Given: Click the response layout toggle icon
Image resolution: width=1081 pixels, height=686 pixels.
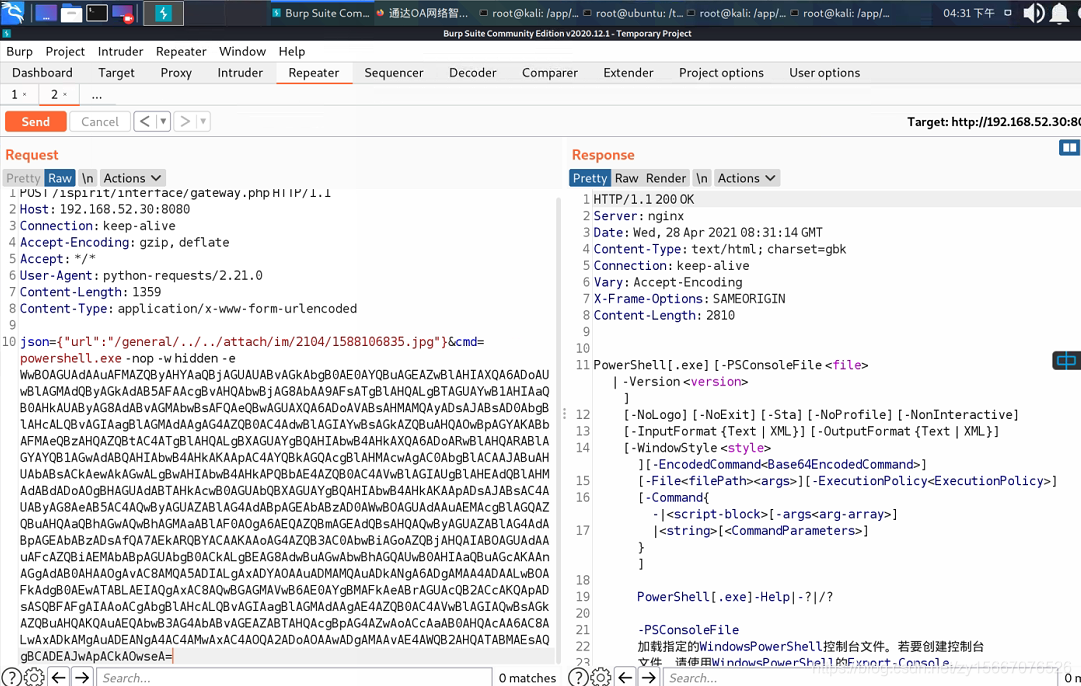Looking at the screenshot, I should 1069,147.
